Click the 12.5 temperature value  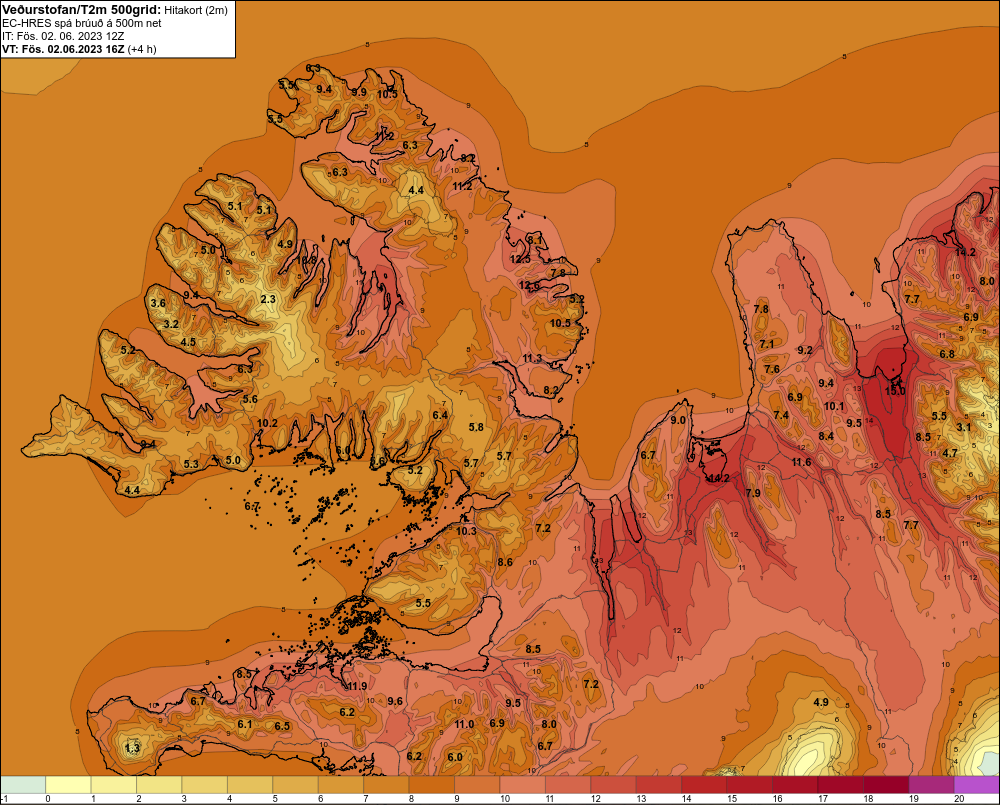click(520, 259)
